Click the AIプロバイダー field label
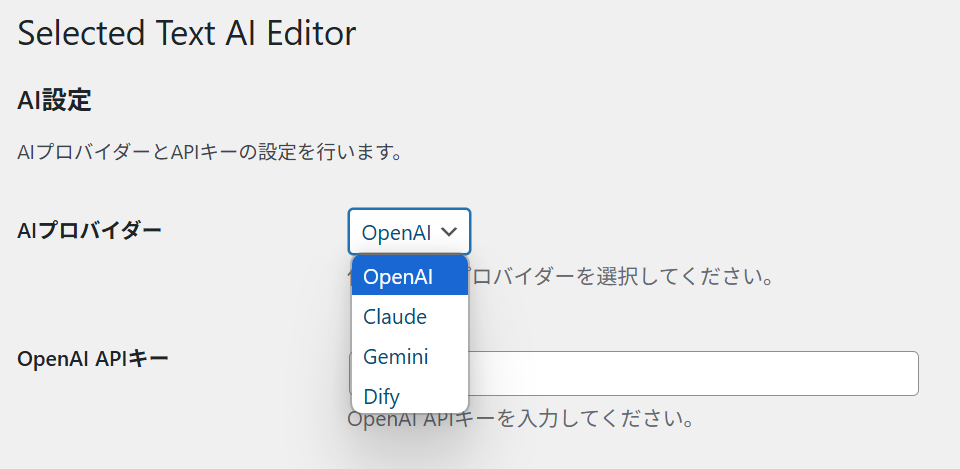The width and height of the screenshot is (960, 469). 90,230
